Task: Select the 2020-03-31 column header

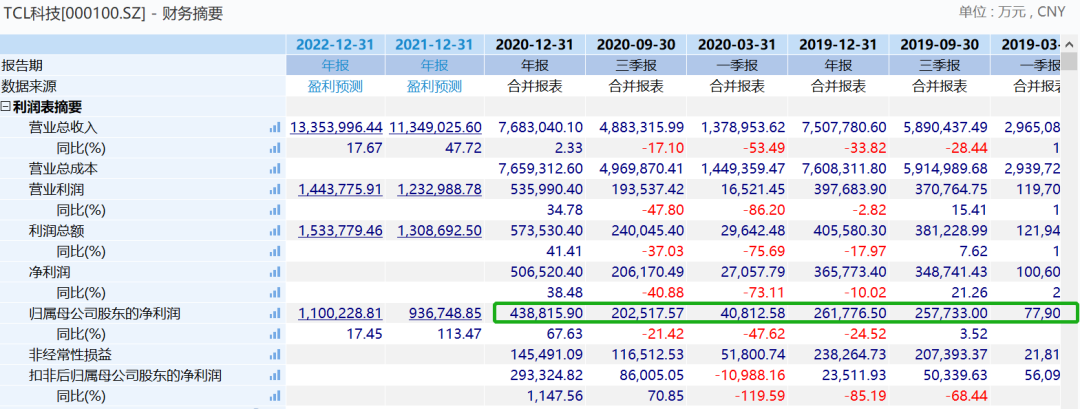Action: pos(737,45)
